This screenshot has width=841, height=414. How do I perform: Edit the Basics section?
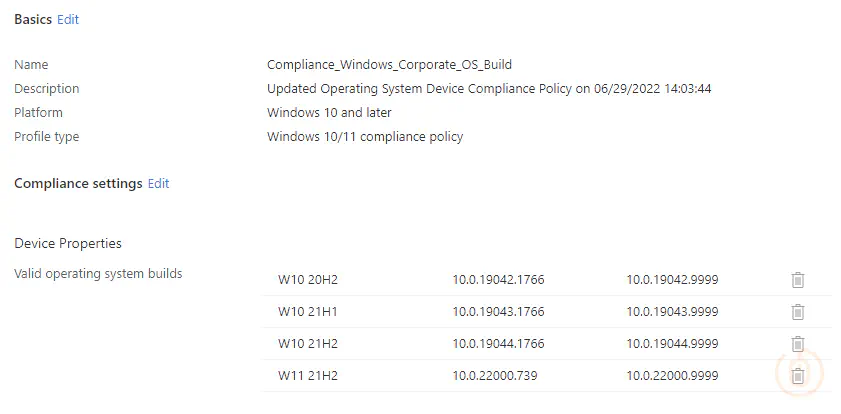pos(68,19)
